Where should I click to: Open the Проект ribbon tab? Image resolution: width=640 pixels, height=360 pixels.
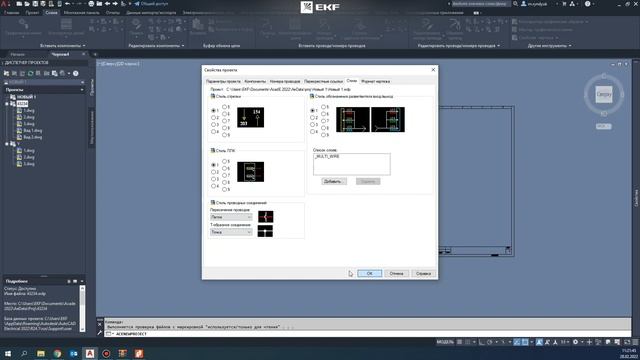(32, 13)
